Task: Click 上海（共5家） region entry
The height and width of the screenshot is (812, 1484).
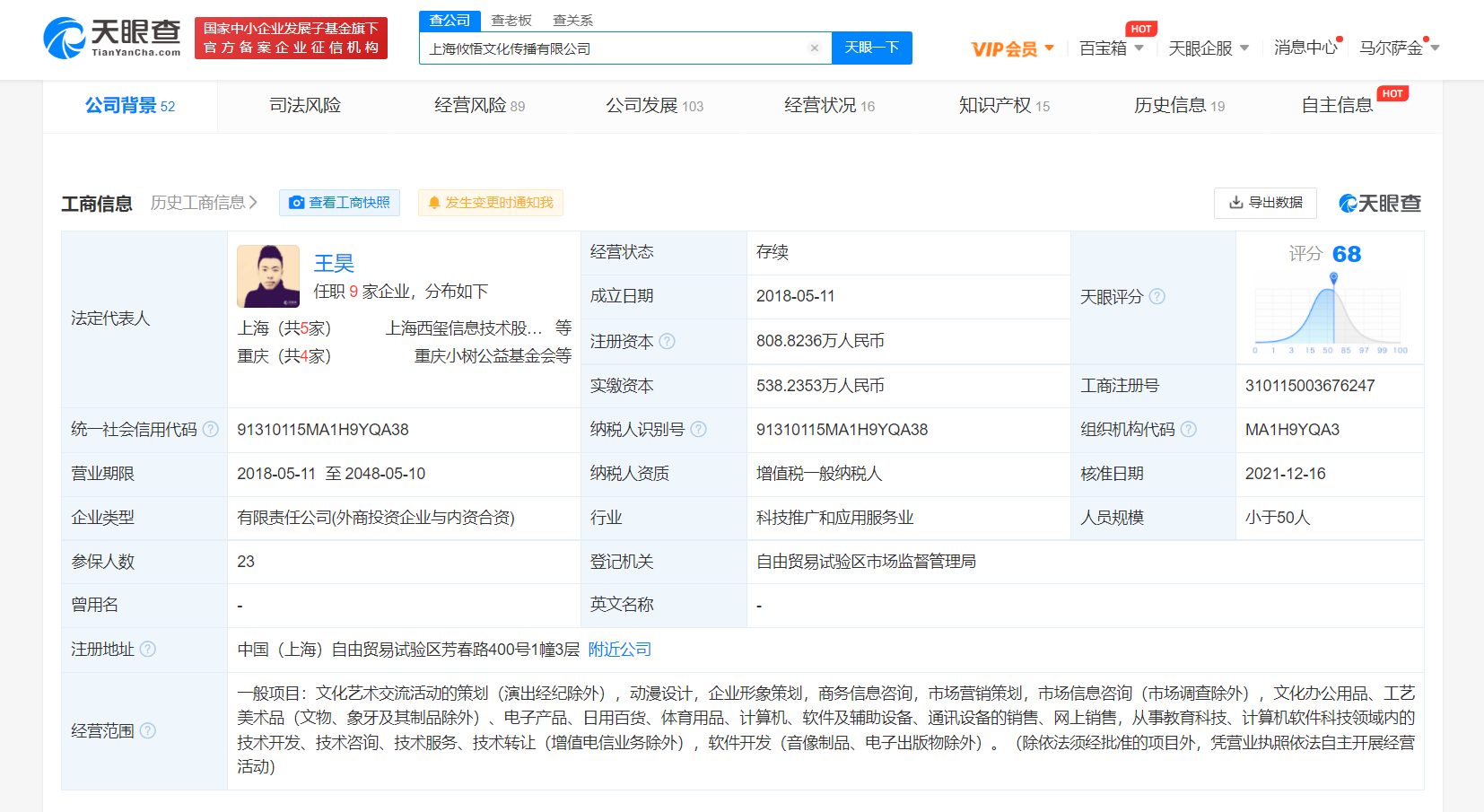Action: pos(284,328)
